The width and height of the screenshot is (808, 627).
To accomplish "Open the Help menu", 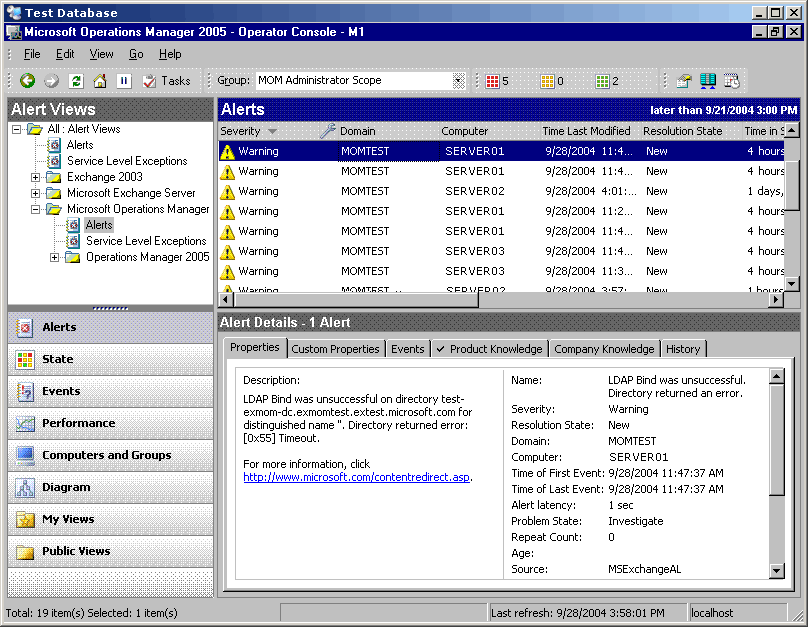I will tap(170, 54).
